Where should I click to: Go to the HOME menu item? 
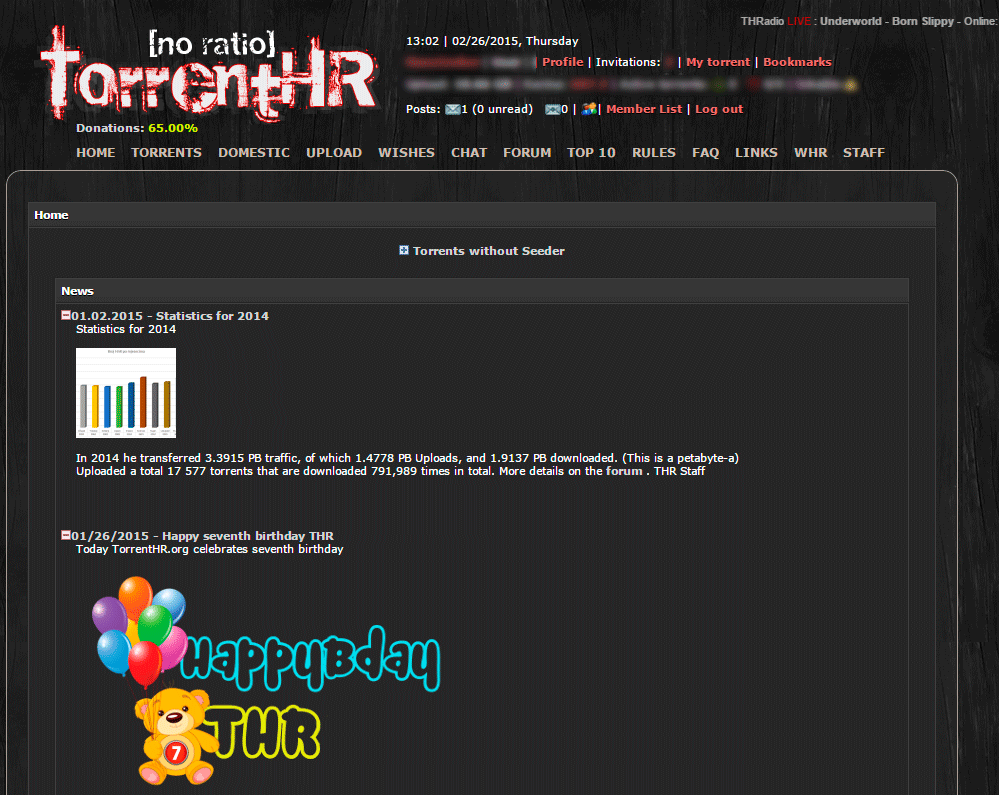point(96,153)
